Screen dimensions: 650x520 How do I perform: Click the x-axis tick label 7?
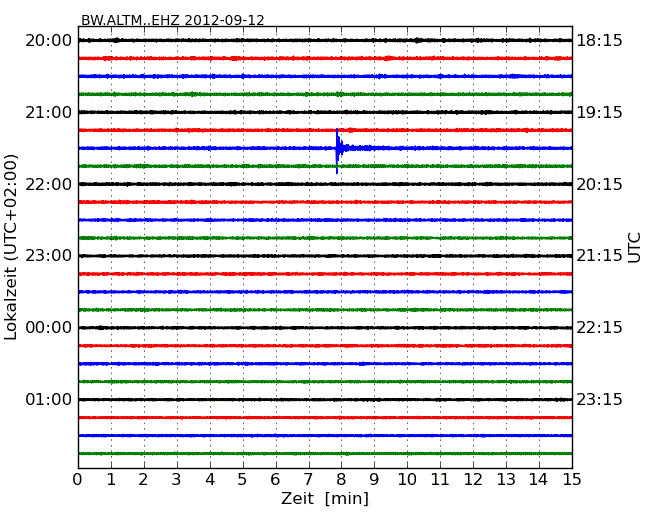(308, 479)
